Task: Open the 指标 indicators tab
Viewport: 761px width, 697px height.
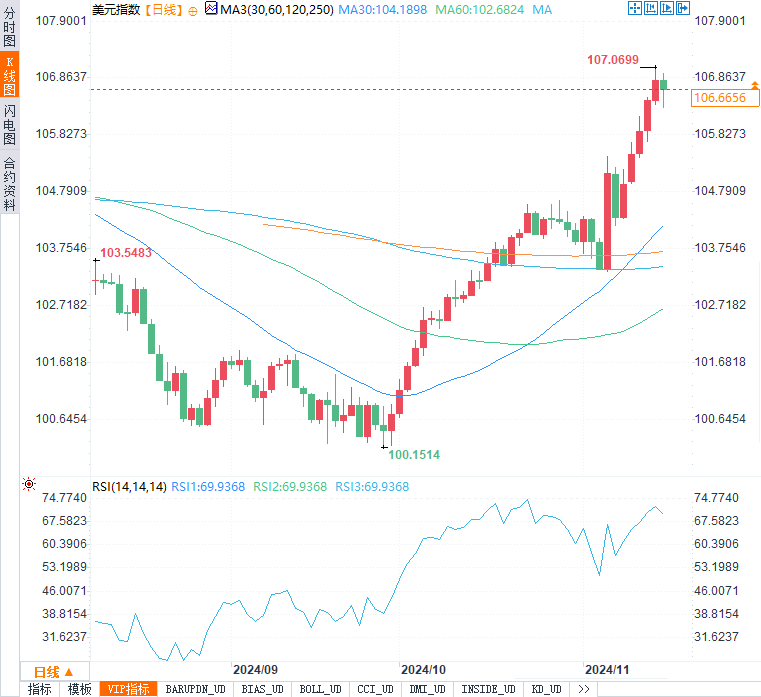Action: coord(39,689)
